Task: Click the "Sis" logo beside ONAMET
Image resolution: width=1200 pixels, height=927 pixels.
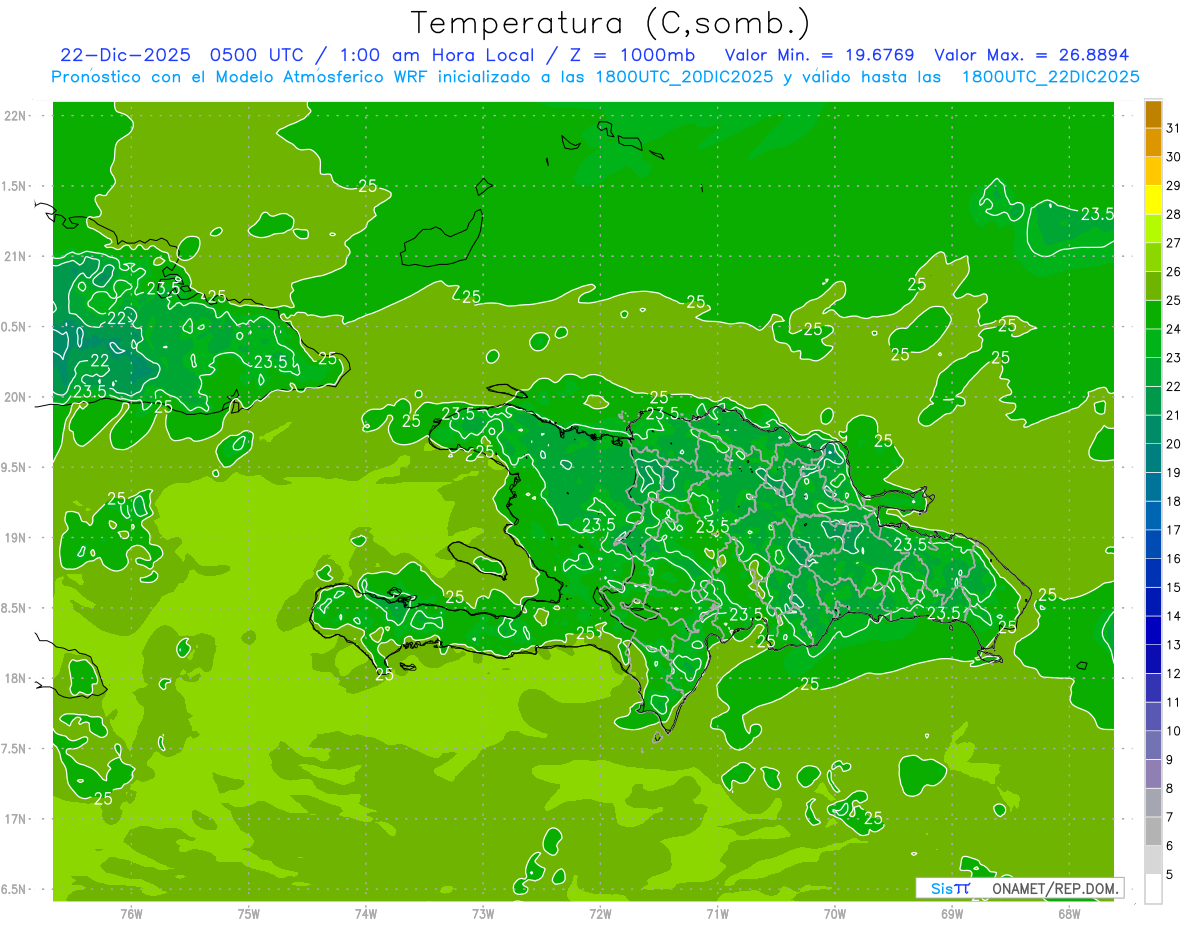Action: click(x=950, y=888)
